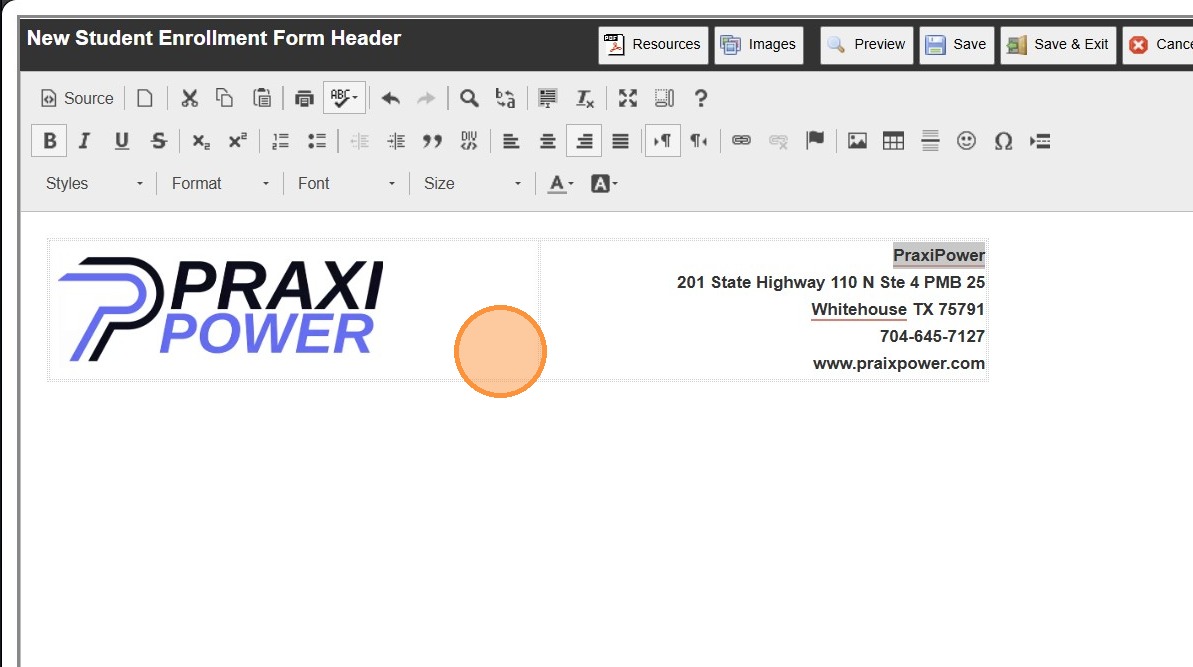Apply block quote formatting

click(x=432, y=141)
